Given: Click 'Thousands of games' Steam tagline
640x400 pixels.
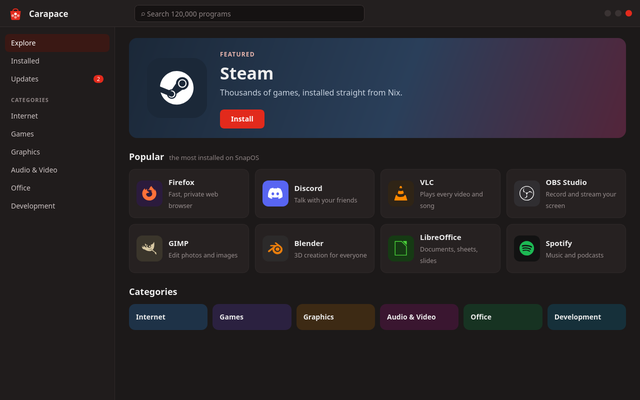Looking at the screenshot, I should (311, 93).
